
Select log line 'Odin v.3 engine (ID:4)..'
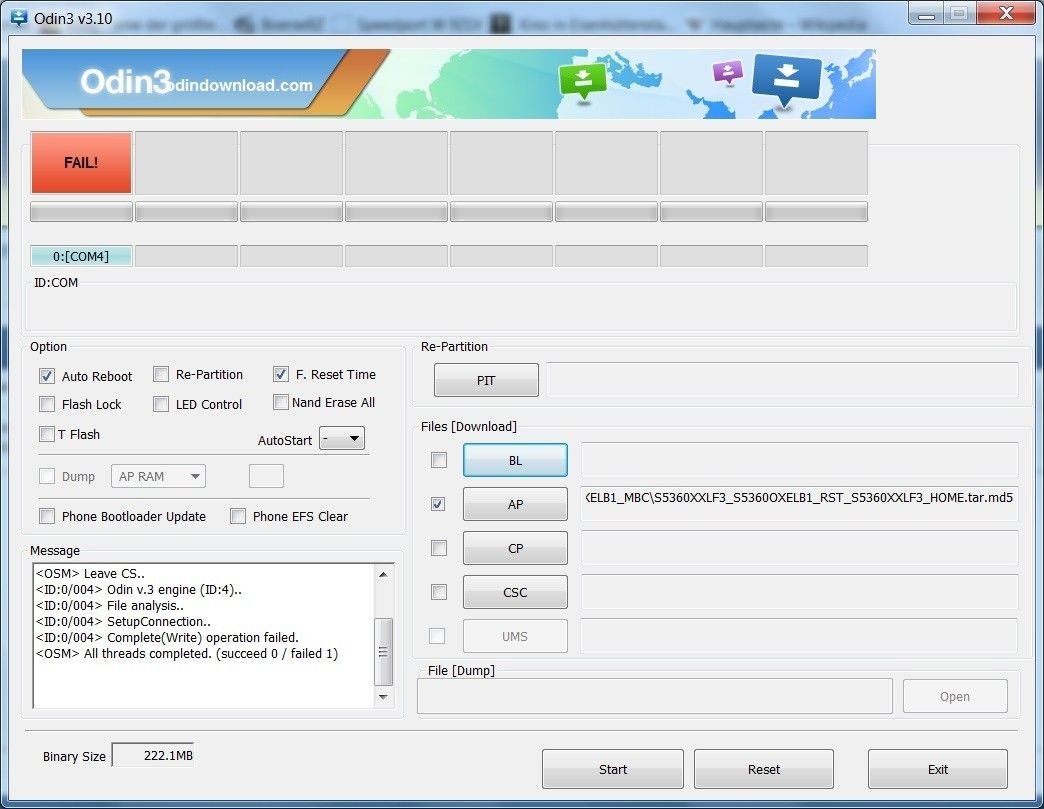click(138, 589)
